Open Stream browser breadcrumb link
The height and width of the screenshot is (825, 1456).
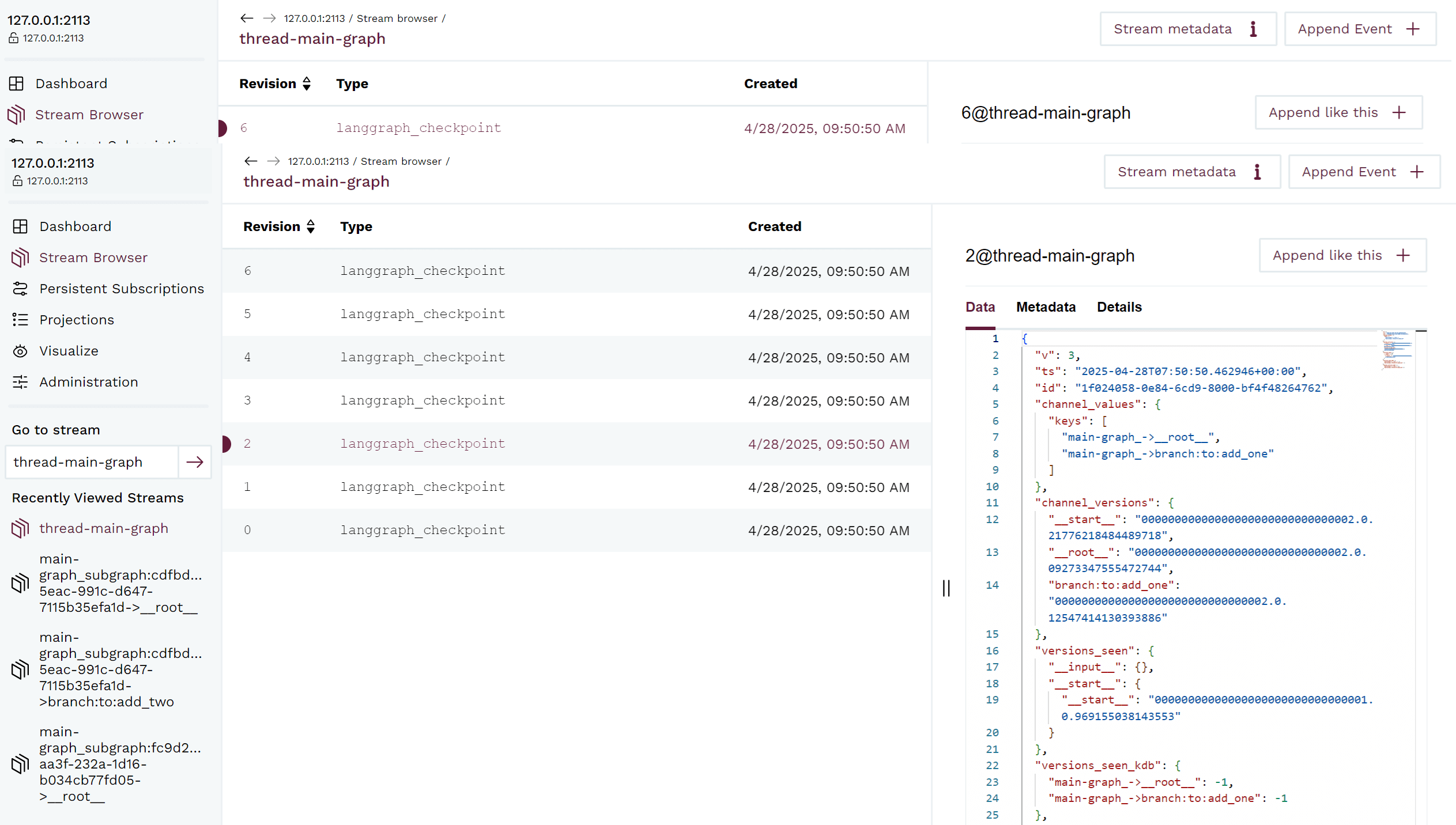point(401,161)
